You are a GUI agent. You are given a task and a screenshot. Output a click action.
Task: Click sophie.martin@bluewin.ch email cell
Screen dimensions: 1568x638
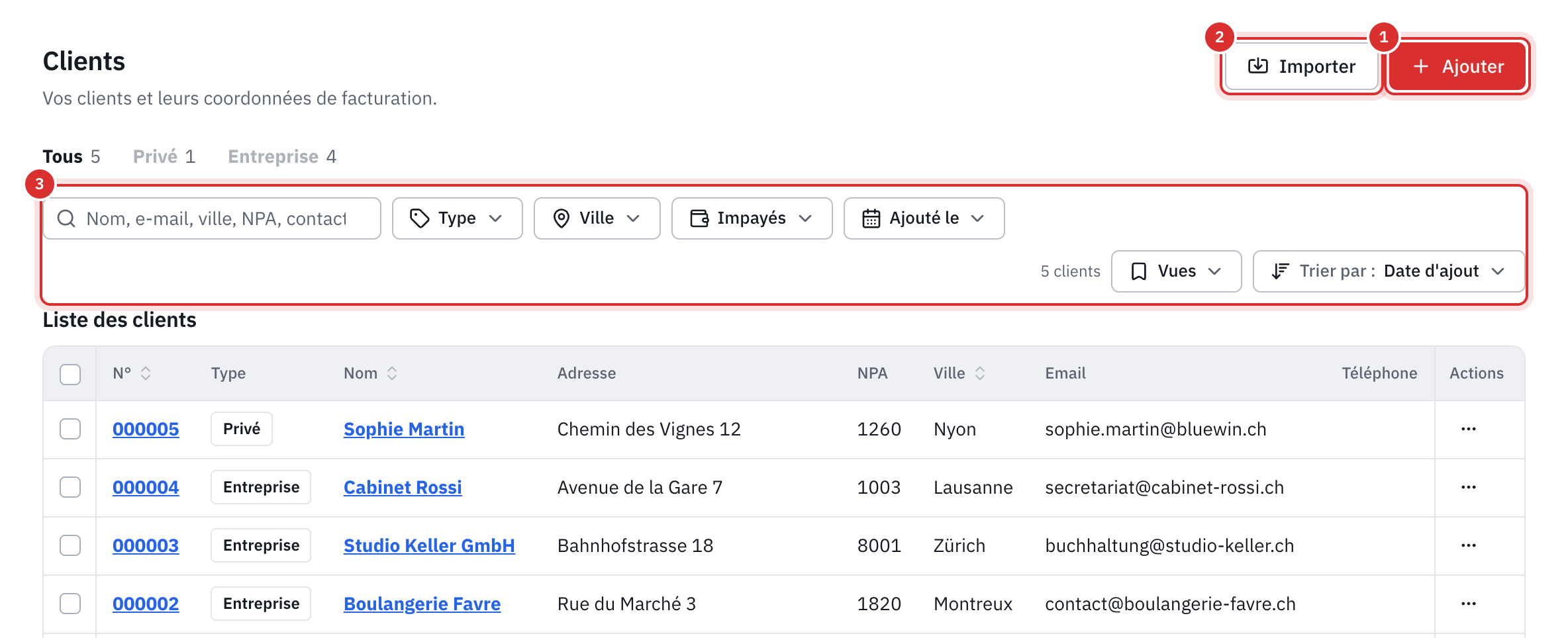pos(1155,429)
